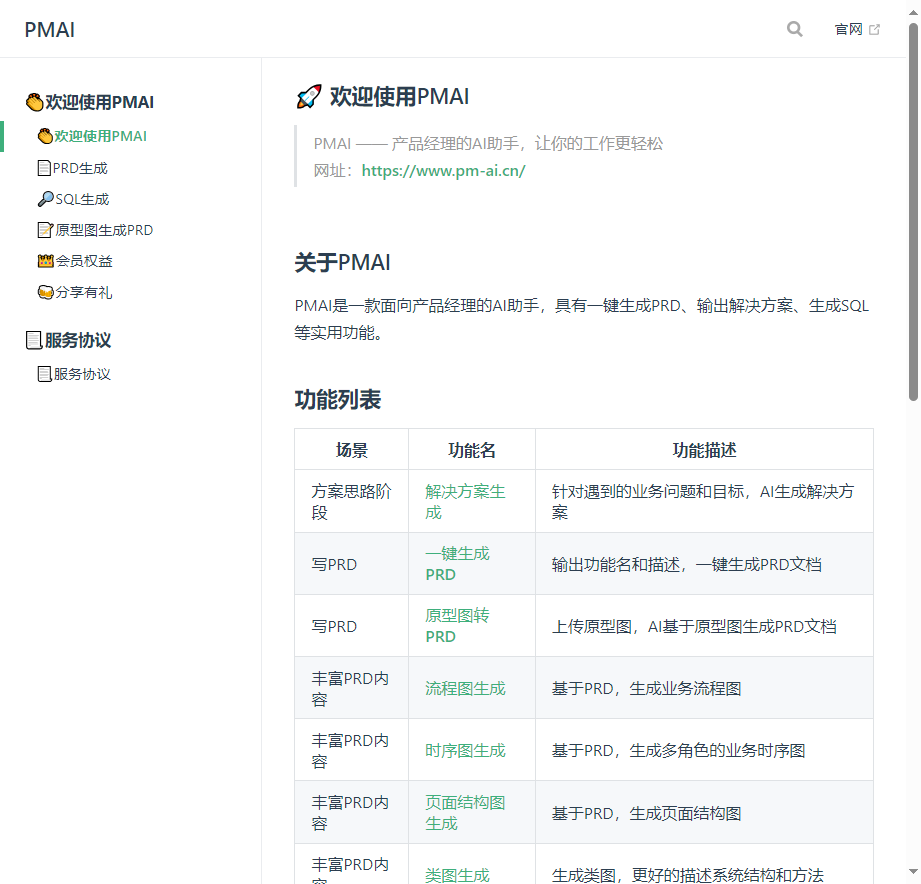Image resolution: width=921 pixels, height=884 pixels.
Task: Open the 分享有礼 sidebar page
Action: tap(75, 293)
